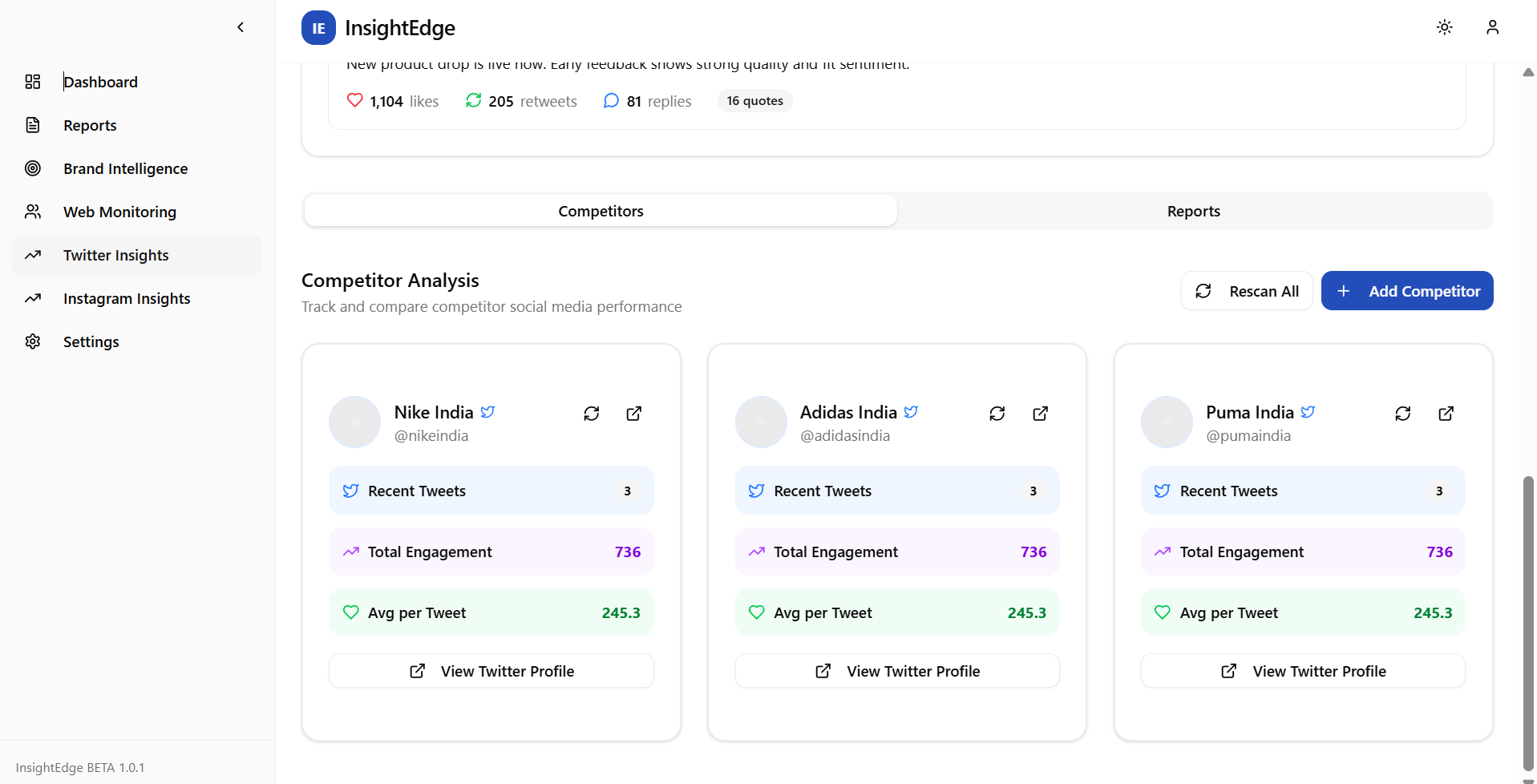Image resolution: width=1537 pixels, height=784 pixels.
Task: Switch to the Reports tab
Action: coord(1194,211)
